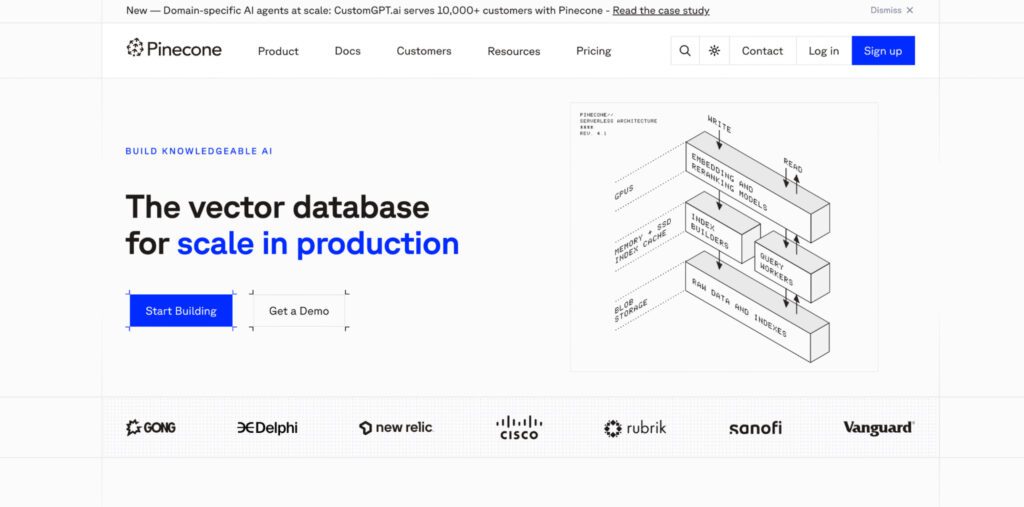The image size is (1024, 507).
Task: Click the Rubrik logo
Action: (635, 428)
